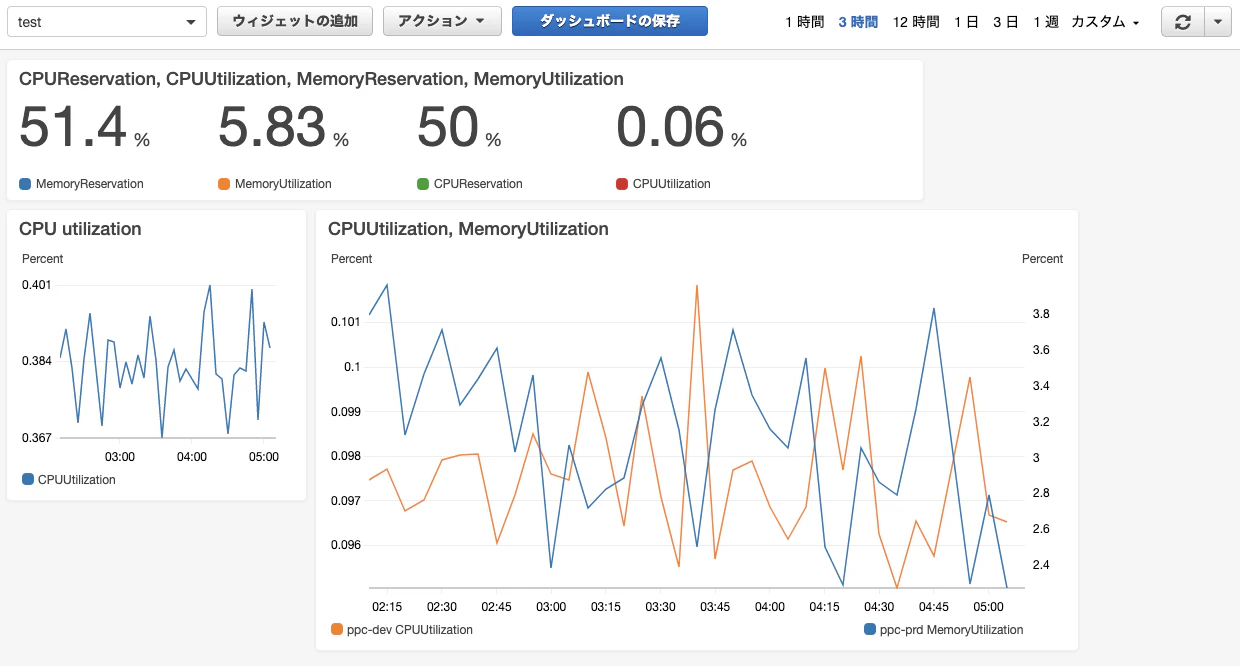Click the red CPUUtilization legend swatch
Screen dimensions: 1240x666
click(622, 184)
